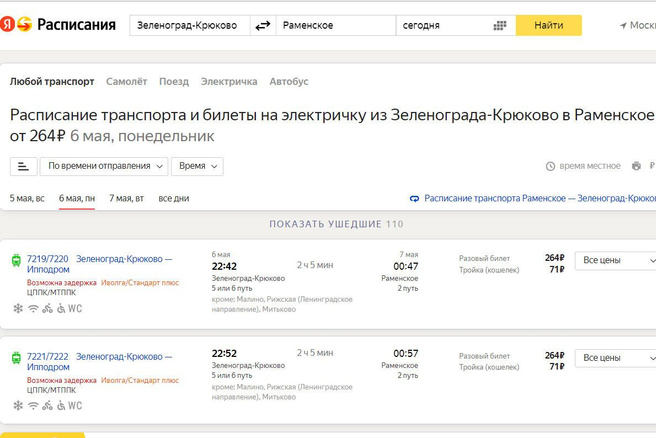This screenshot has height=438, width=656.
Task: Open 'Все цены' dropdown for 22:52 train
Action: (x=615, y=357)
